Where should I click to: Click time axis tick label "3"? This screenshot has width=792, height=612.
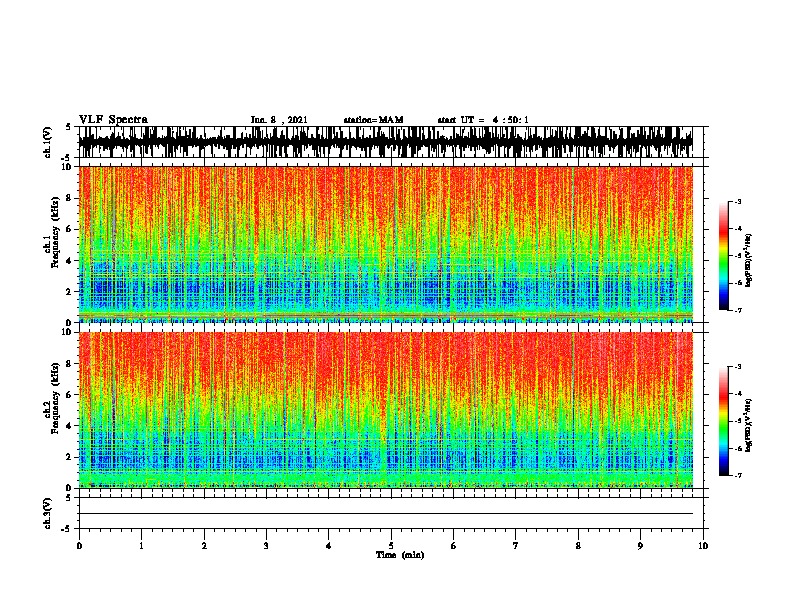[266, 546]
